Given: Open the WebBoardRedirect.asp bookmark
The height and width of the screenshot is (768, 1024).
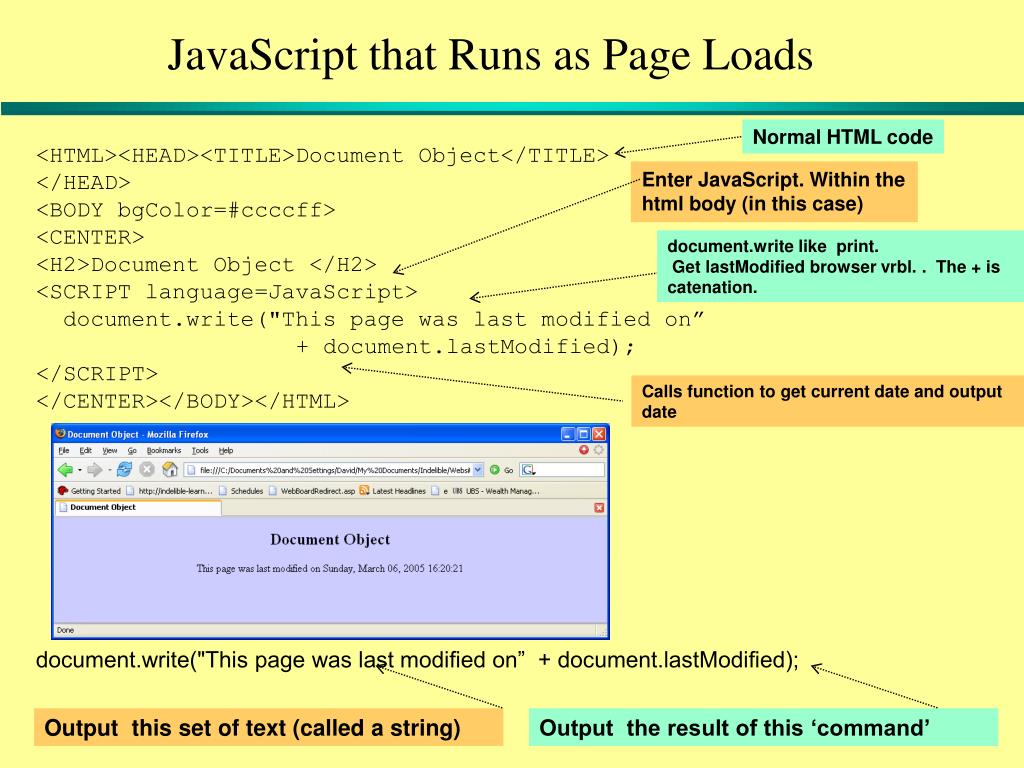Looking at the screenshot, I should (312, 491).
